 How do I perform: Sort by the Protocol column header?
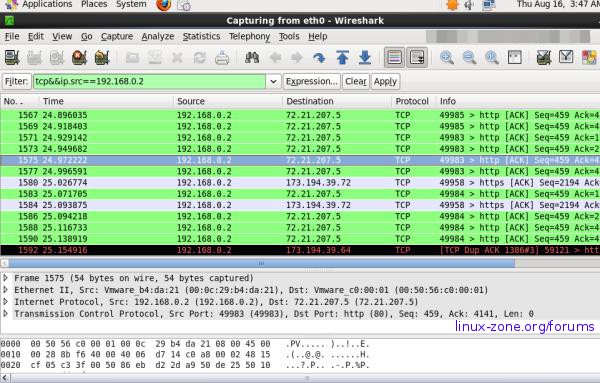coord(413,101)
